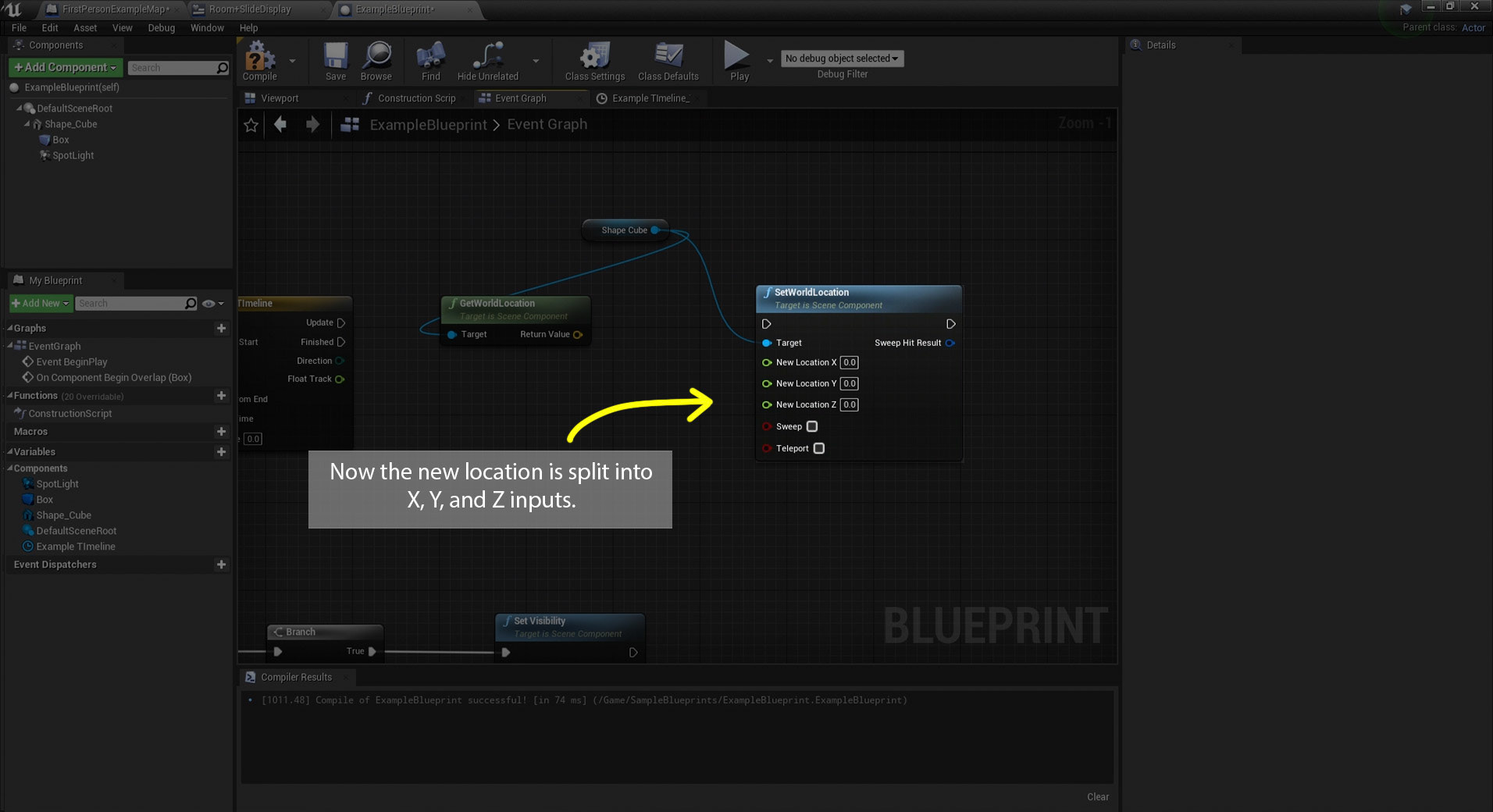Collapse DefaultSceneRoot in the components tree

[x=20, y=109]
